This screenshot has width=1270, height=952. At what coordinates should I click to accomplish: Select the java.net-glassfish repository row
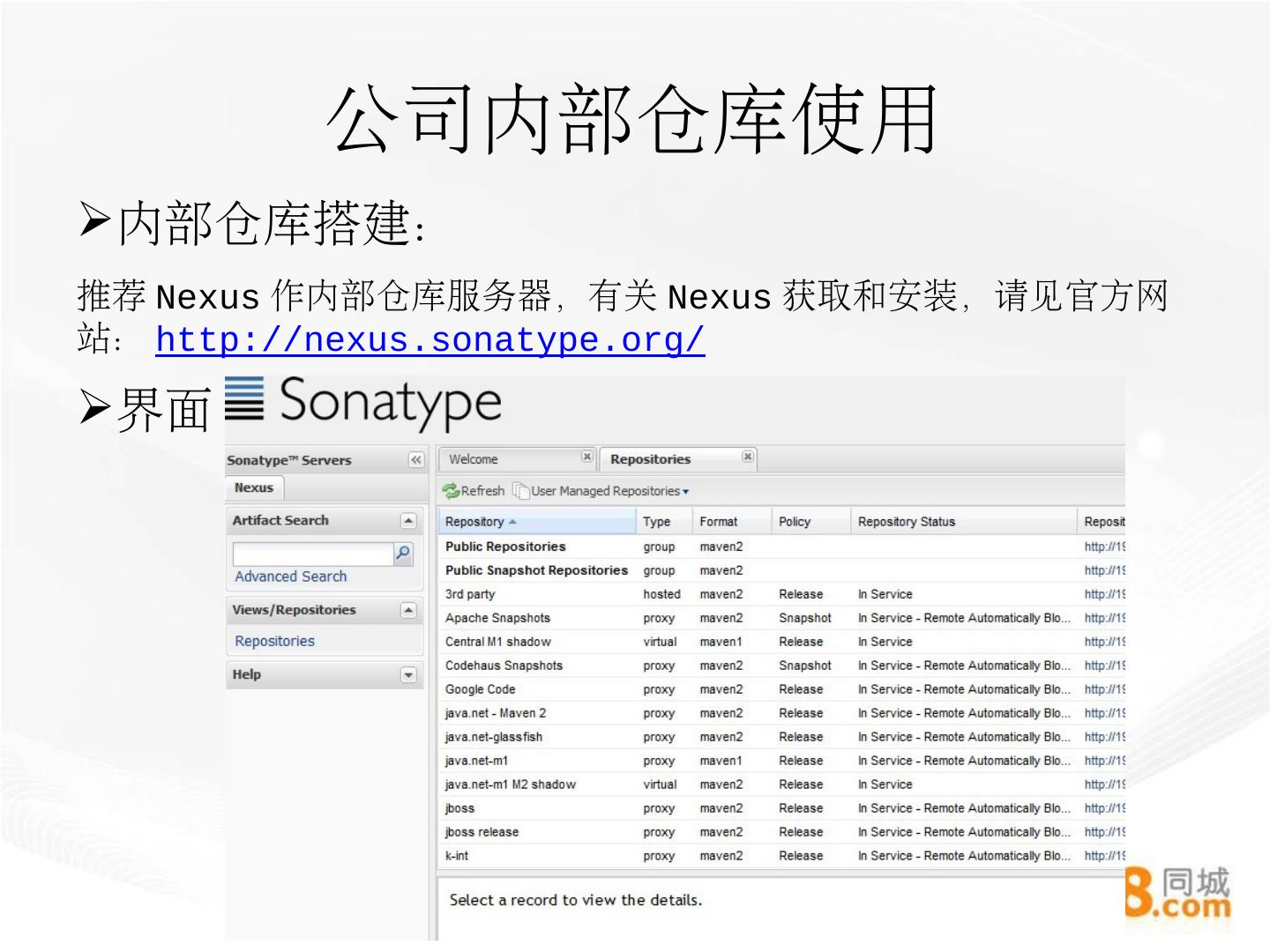coord(781,737)
